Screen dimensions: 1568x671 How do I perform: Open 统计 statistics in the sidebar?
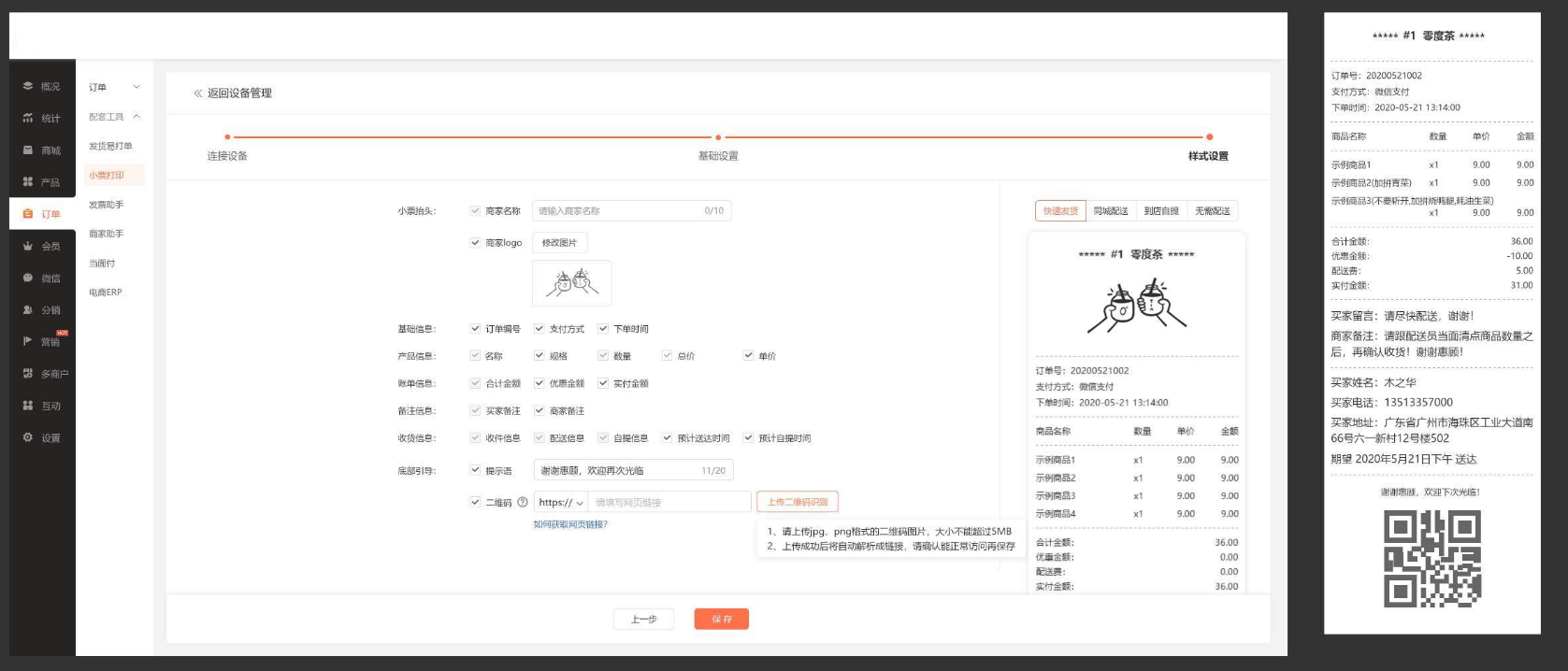(41, 118)
